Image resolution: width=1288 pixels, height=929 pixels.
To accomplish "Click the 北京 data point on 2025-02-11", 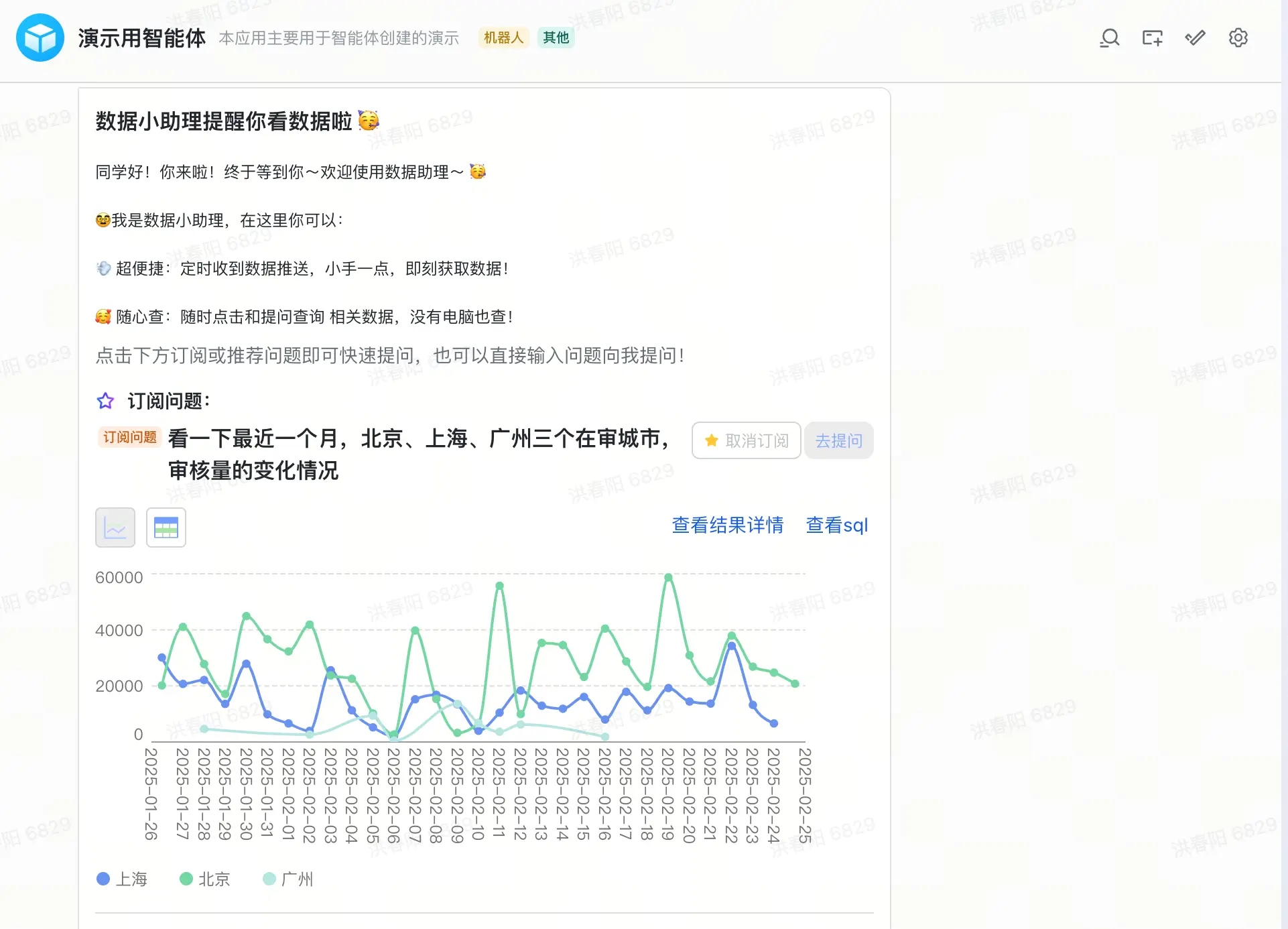I will click(x=499, y=586).
